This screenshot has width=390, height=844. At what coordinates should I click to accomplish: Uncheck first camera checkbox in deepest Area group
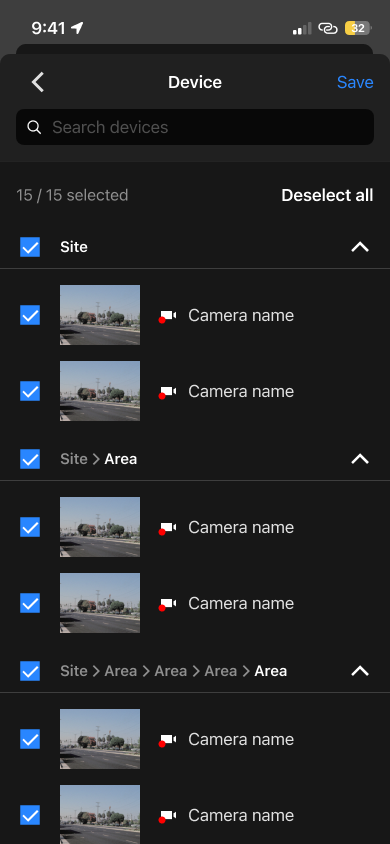[30, 739]
